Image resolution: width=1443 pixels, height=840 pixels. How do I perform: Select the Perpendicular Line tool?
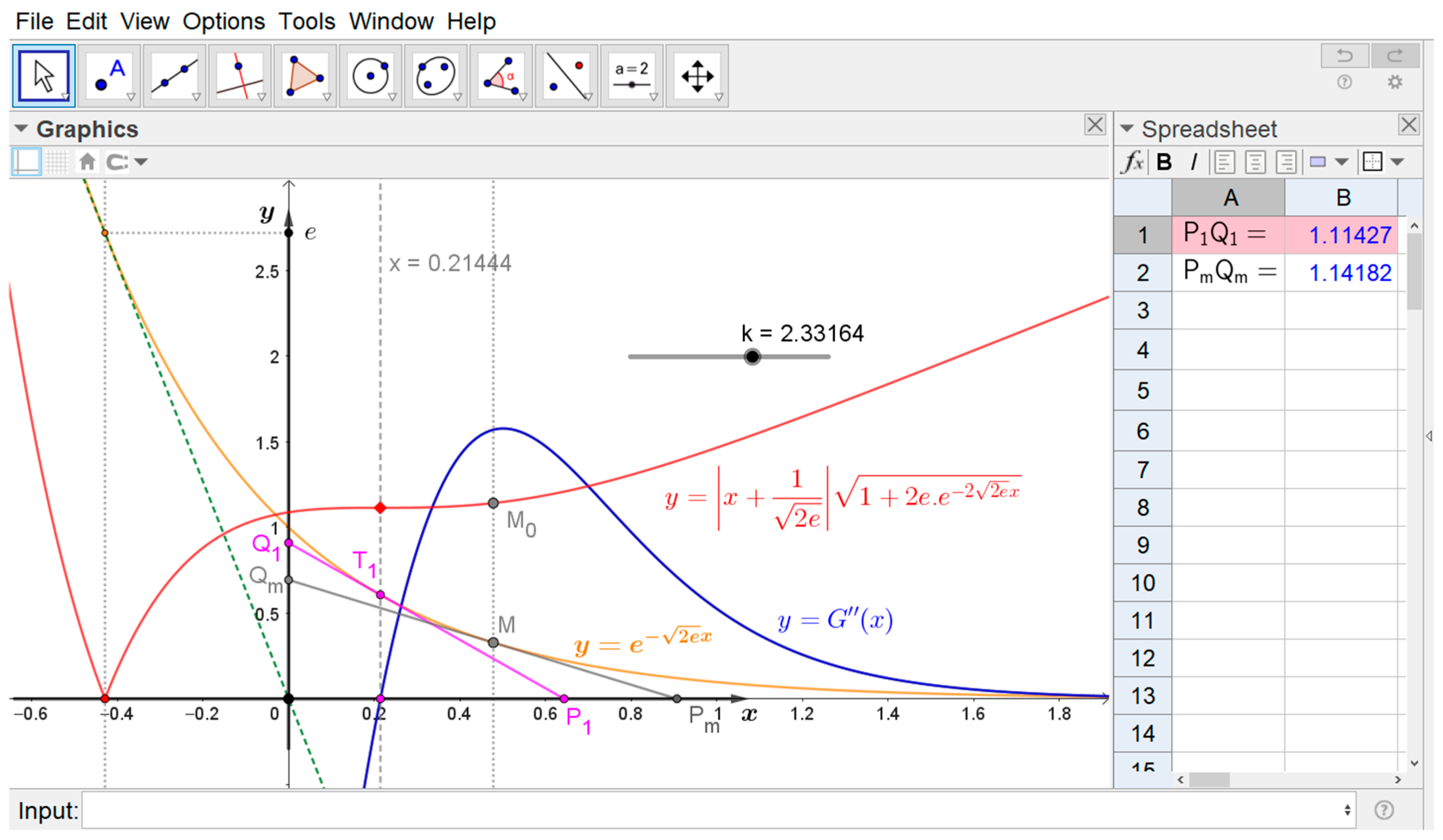click(x=239, y=76)
